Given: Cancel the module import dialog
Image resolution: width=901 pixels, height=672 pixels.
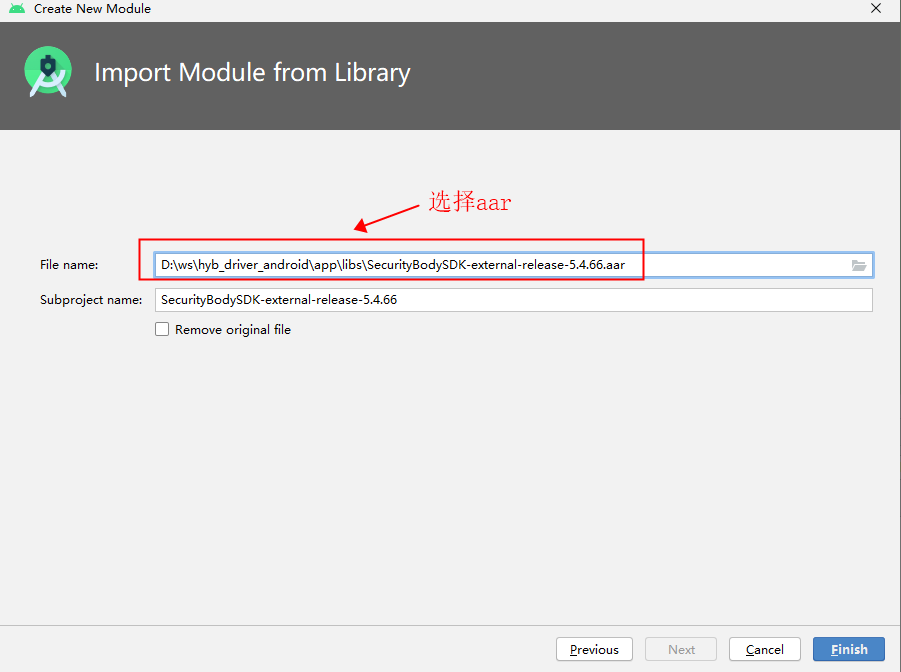Looking at the screenshot, I should pyautogui.click(x=765, y=650).
